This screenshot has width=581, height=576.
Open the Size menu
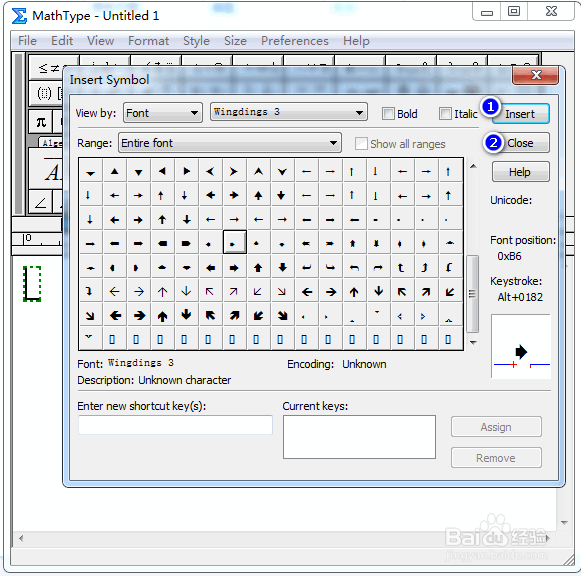click(x=235, y=41)
